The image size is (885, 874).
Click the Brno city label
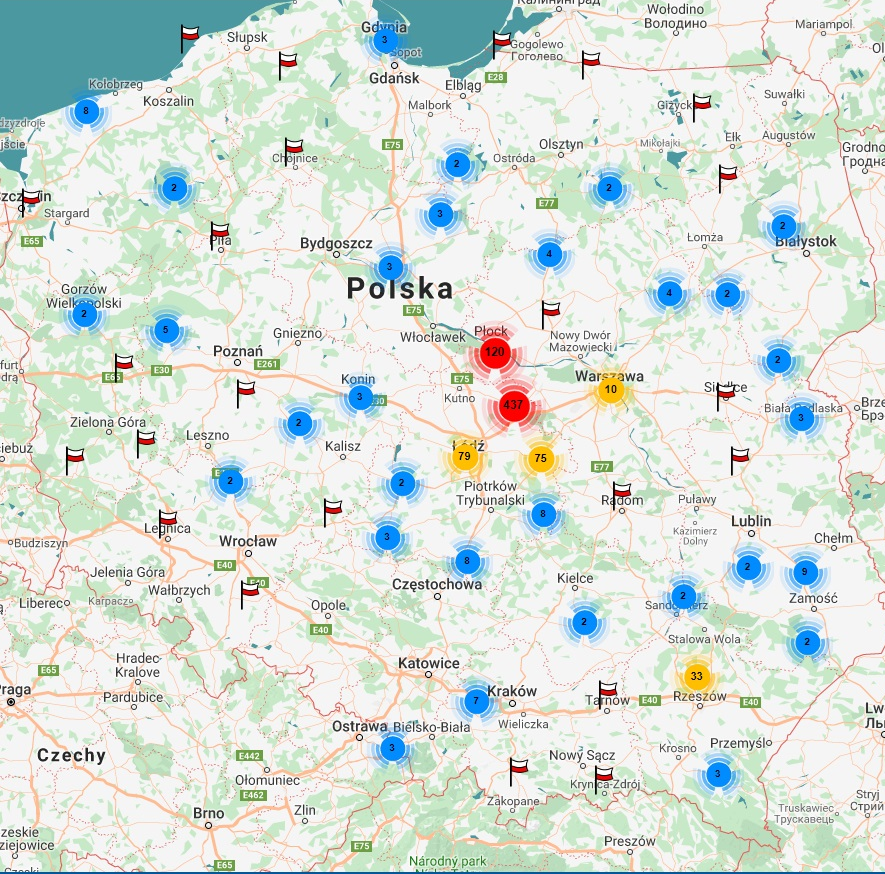pos(208,813)
